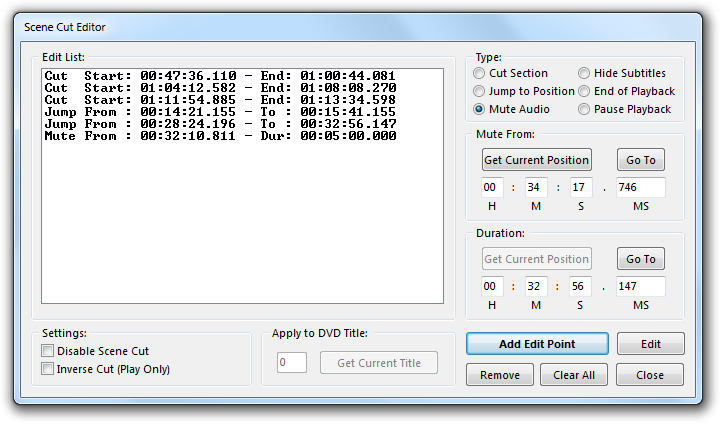Click Get Current Position under Mute From
Image resolution: width=720 pixels, height=424 pixels.
[x=537, y=160]
